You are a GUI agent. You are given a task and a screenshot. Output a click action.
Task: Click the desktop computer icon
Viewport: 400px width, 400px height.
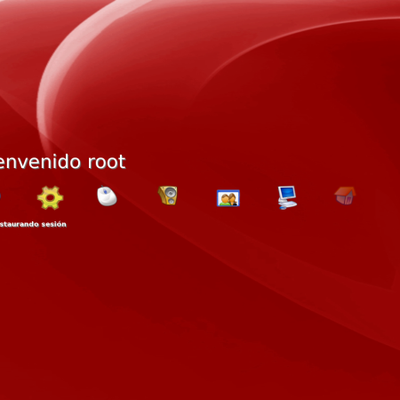tap(287, 197)
